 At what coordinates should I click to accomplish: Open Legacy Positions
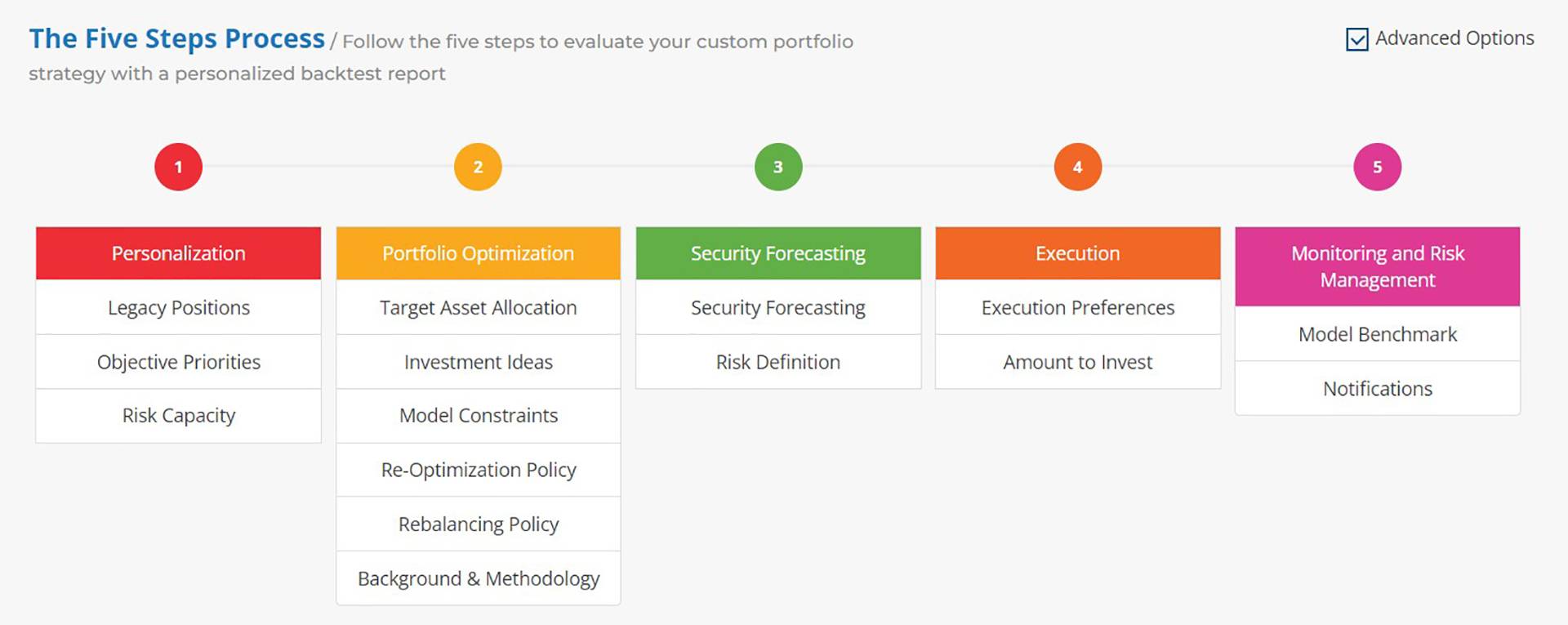click(x=178, y=307)
